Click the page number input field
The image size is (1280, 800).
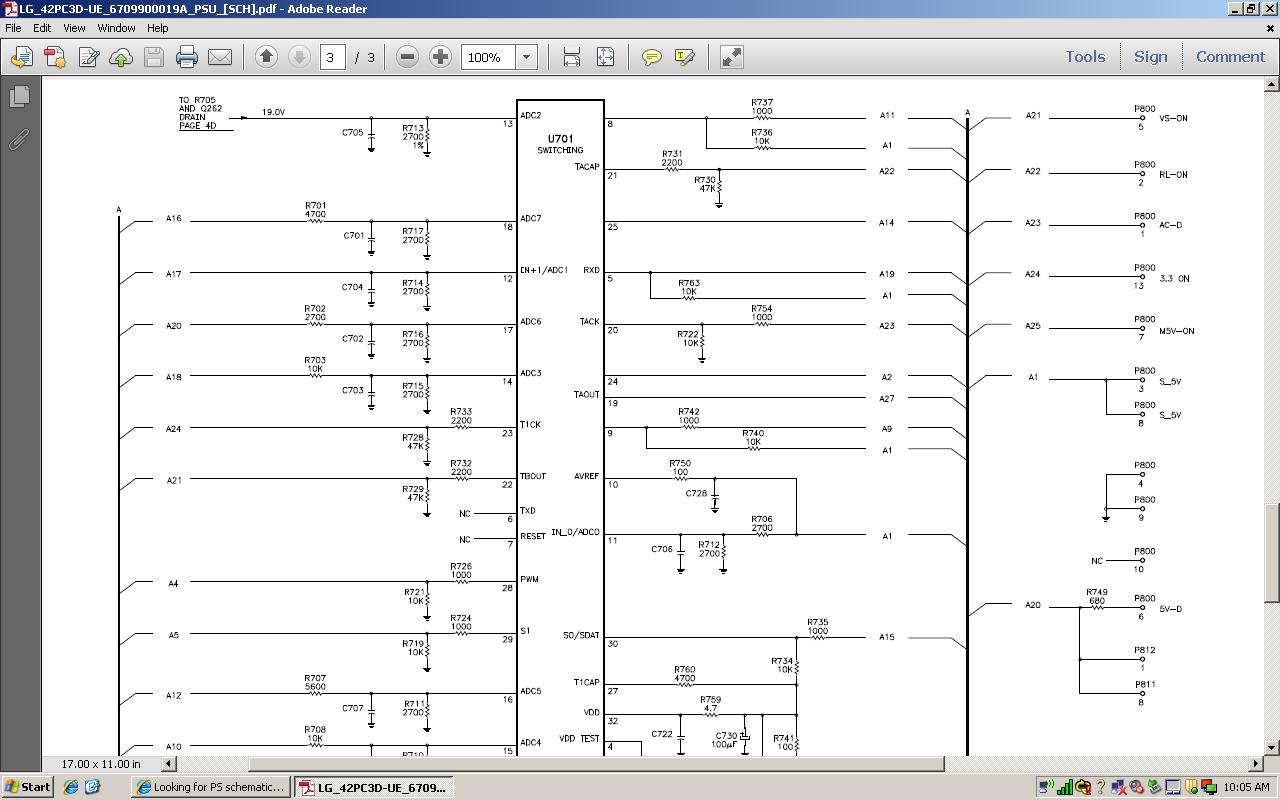click(x=332, y=57)
